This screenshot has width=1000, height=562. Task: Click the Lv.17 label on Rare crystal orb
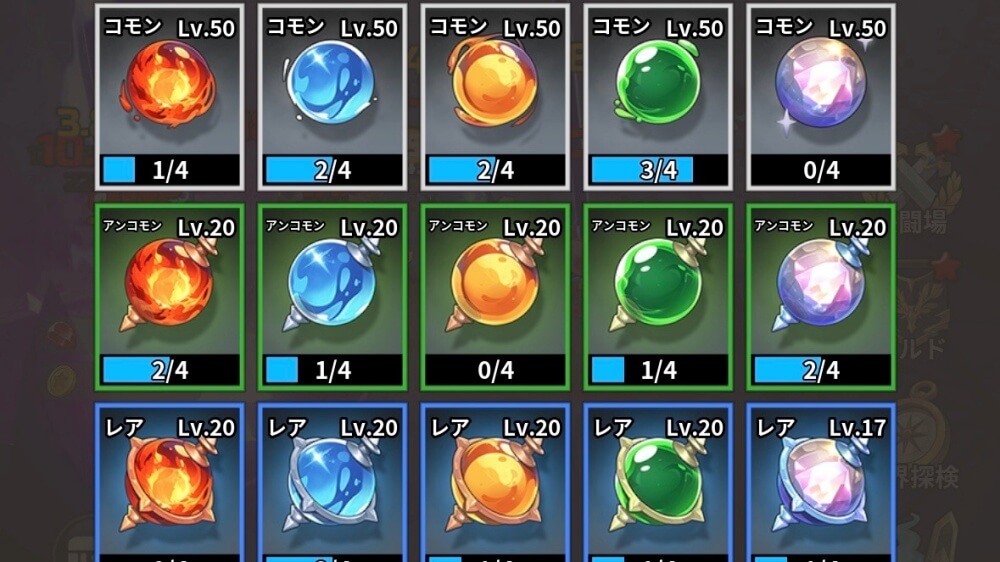[x=857, y=427]
